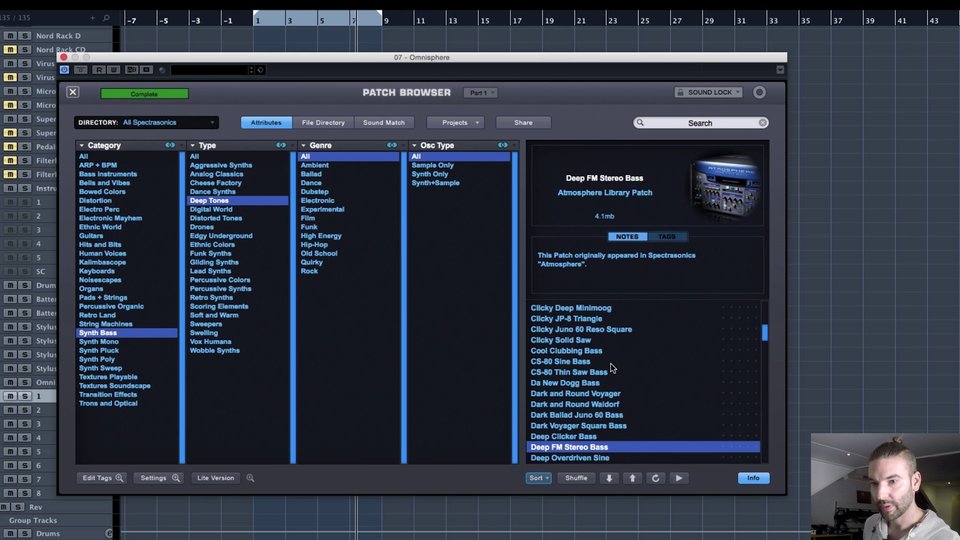Viewport: 960px width, 540px height.
Task: Solo the Nord Rack D track
Action: point(24,36)
